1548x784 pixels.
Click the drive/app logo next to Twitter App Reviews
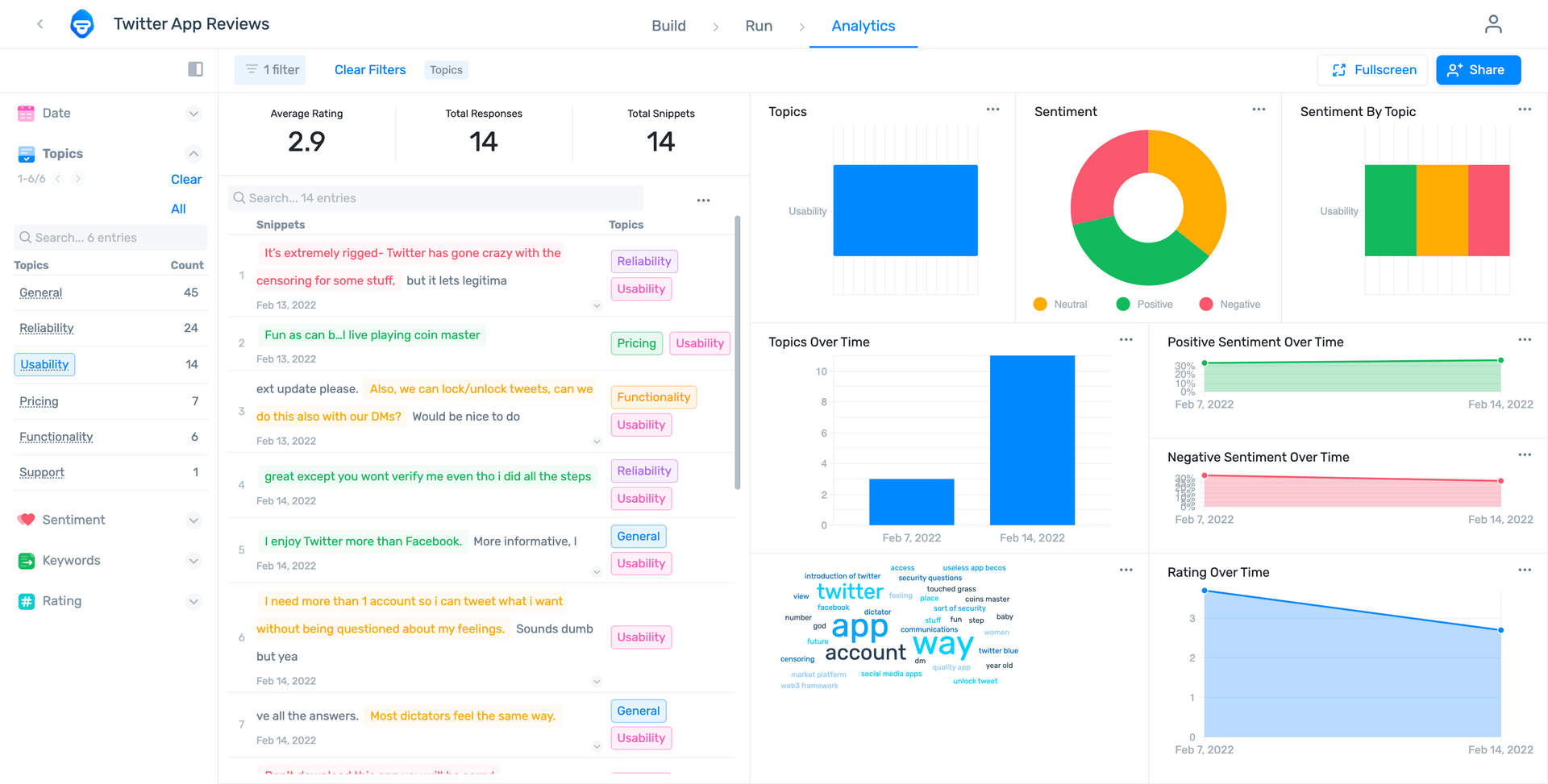82,23
